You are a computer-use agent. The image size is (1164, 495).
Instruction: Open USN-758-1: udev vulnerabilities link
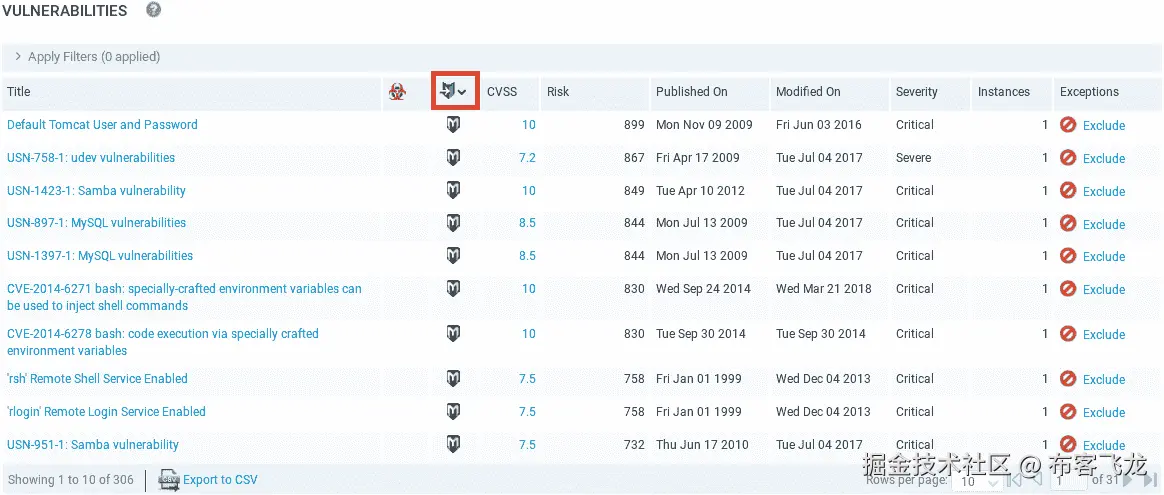91,157
